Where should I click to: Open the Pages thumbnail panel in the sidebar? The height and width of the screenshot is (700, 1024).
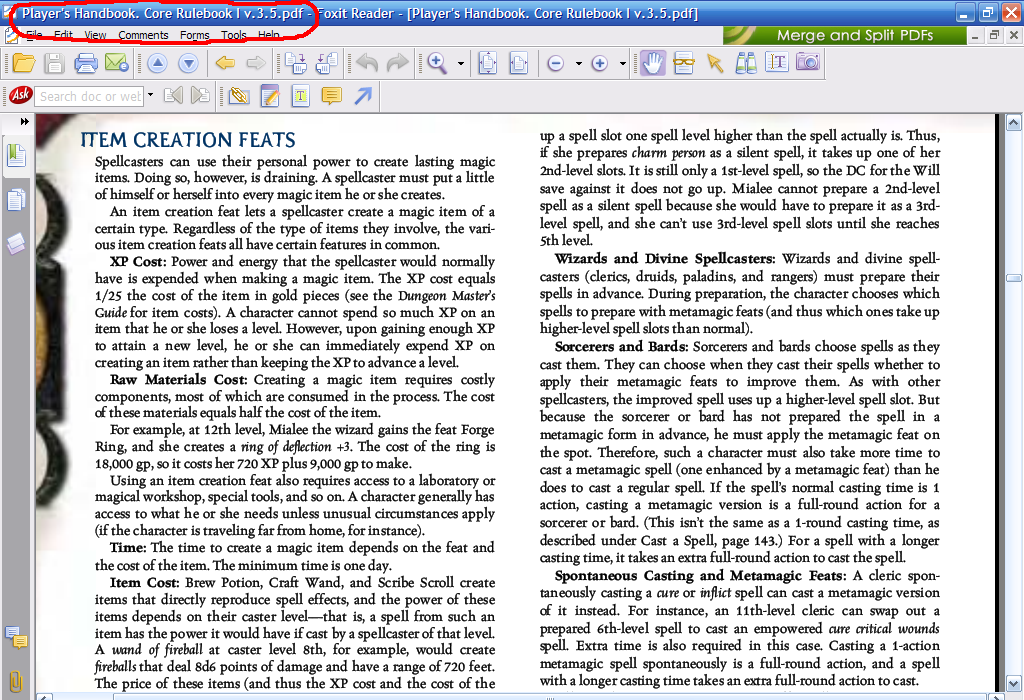(x=16, y=200)
